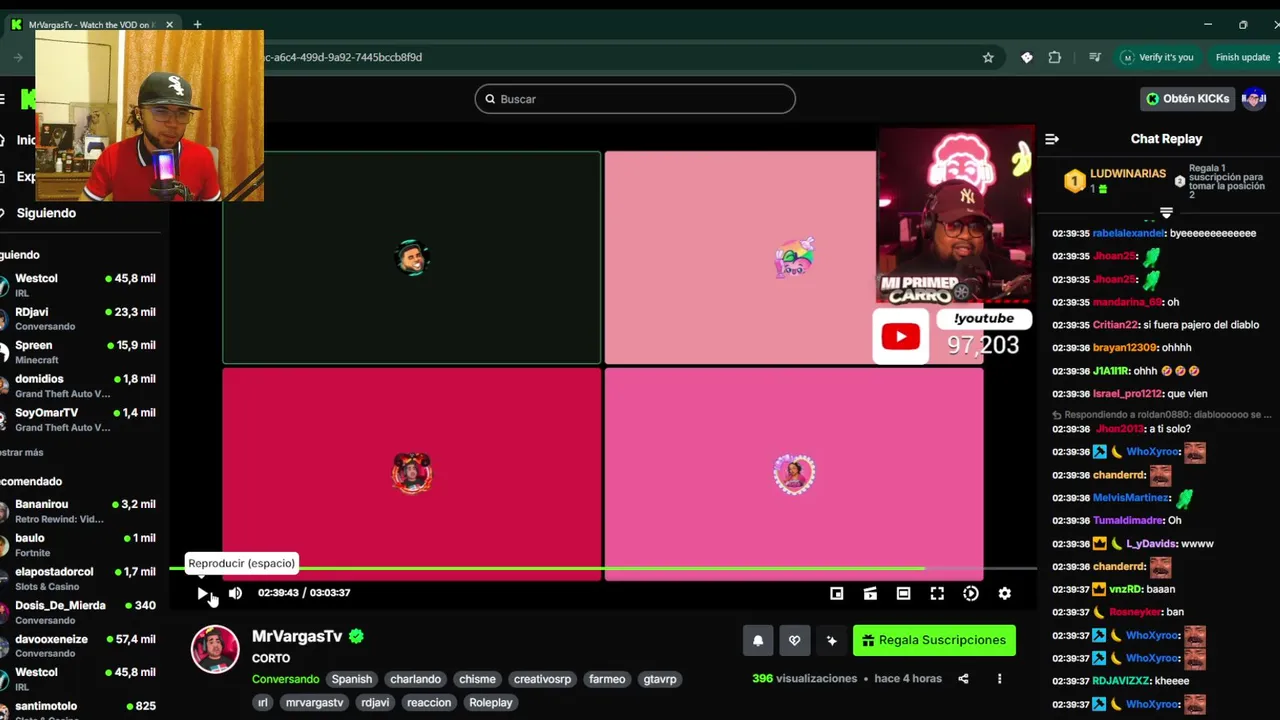This screenshot has height=720, width=1280.
Task: Click Verify it's you profile chip
Action: pyautogui.click(x=1157, y=57)
